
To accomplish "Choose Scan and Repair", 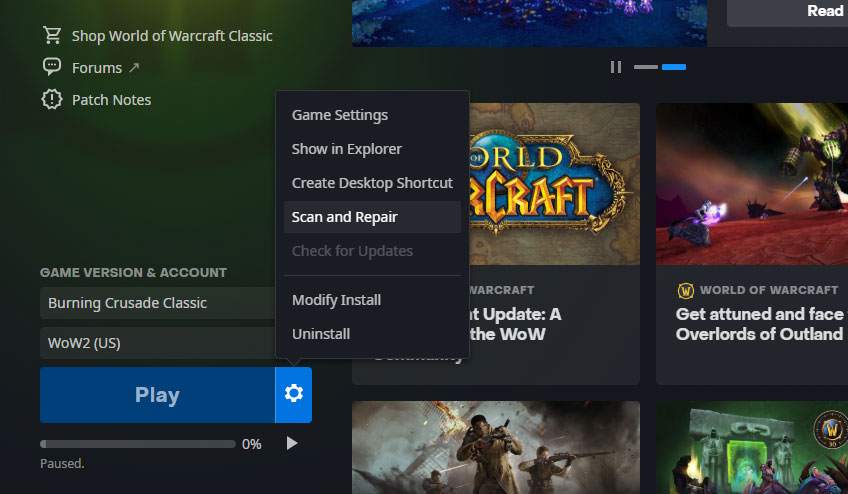I will tap(372, 217).
